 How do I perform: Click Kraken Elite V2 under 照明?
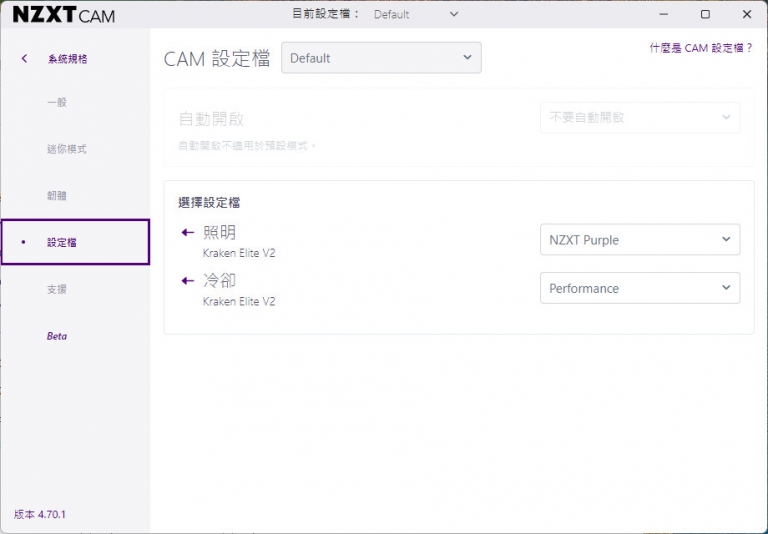click(239, 253)
